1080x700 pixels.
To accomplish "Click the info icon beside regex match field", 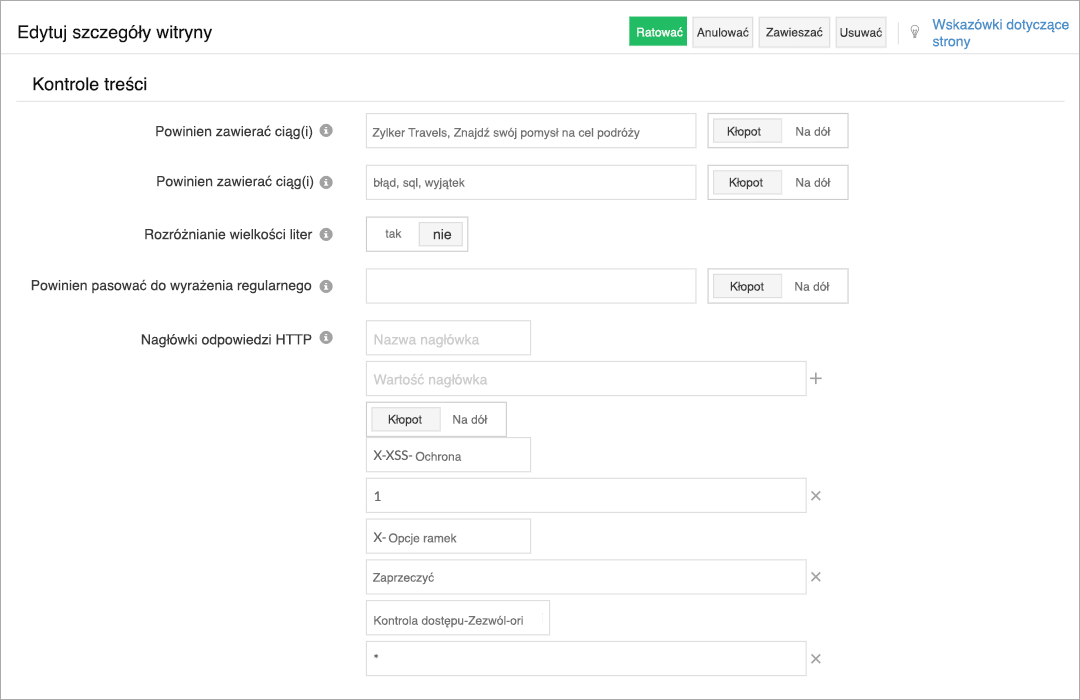I will [325, 285].
